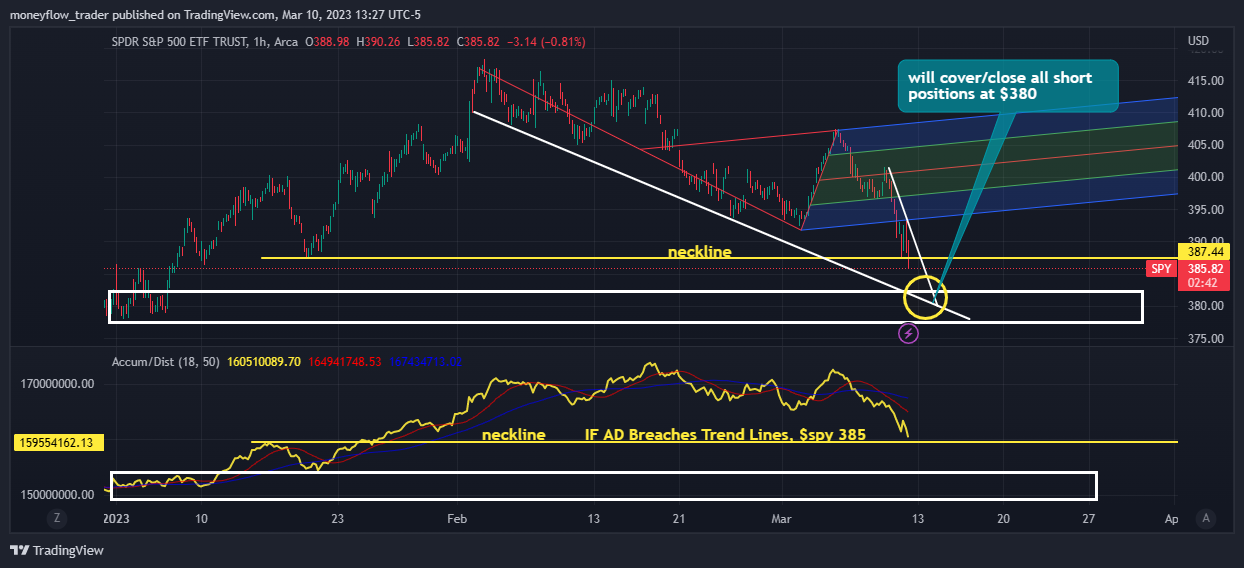The height and width of the screenshot is (568, 1244).
Task: Click the 415.00 price axis label
Action: [x=1205, y=81]
